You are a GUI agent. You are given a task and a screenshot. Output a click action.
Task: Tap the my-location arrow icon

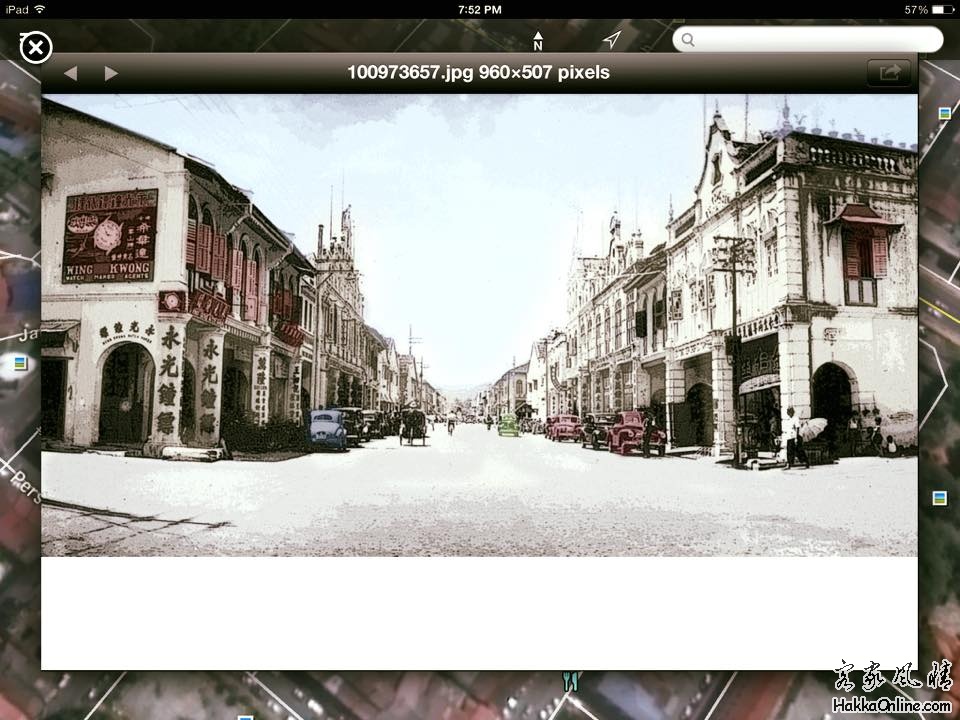click(611, 40)
